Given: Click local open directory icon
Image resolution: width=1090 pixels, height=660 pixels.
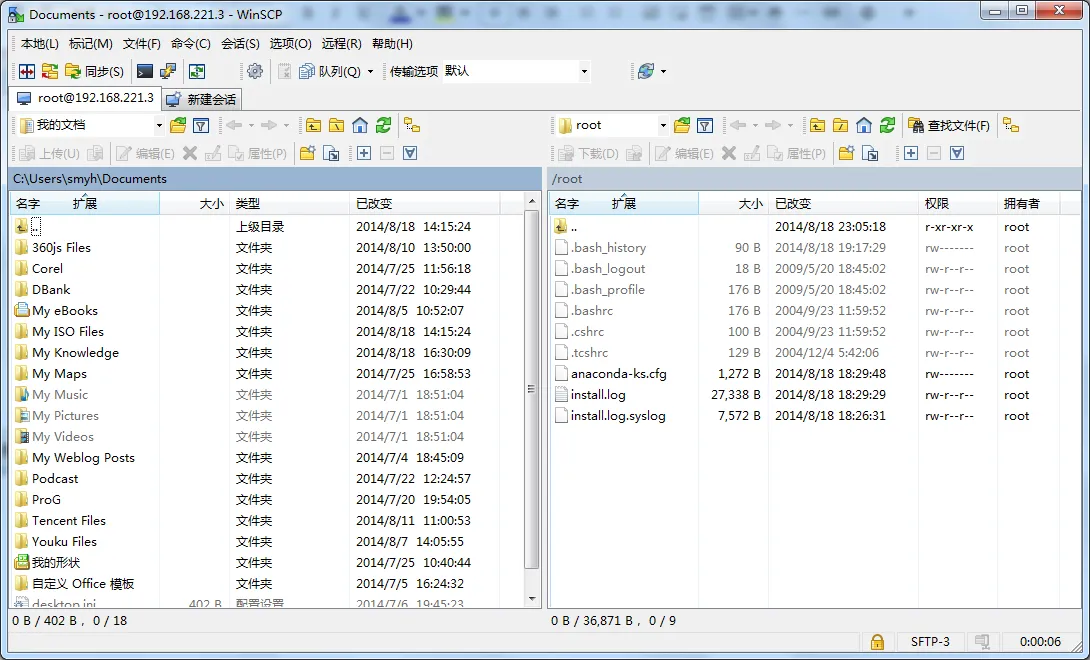Looking at the screenshot, I should tap(178, 125).
